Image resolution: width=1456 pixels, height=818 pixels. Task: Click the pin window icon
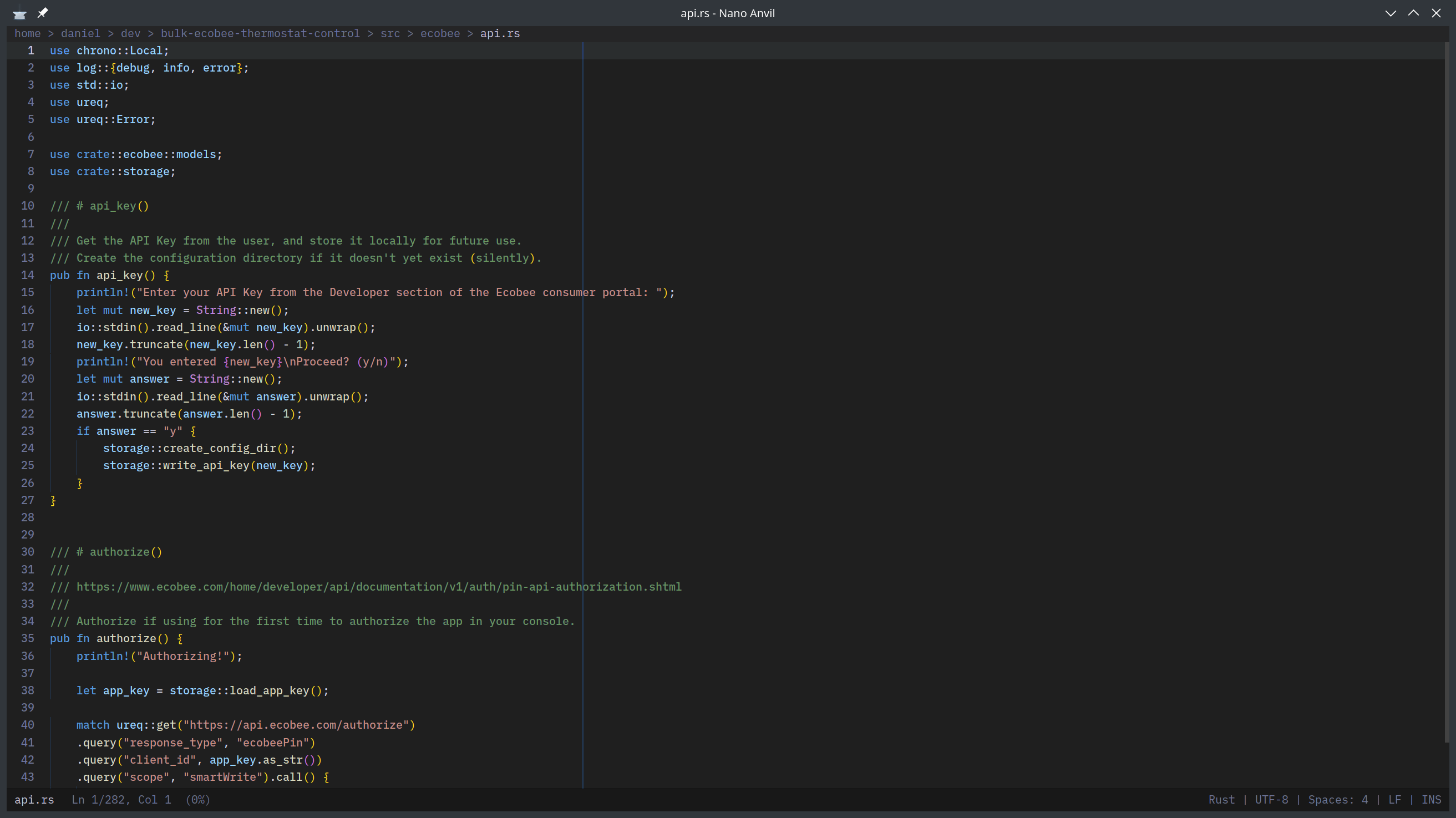43,12
